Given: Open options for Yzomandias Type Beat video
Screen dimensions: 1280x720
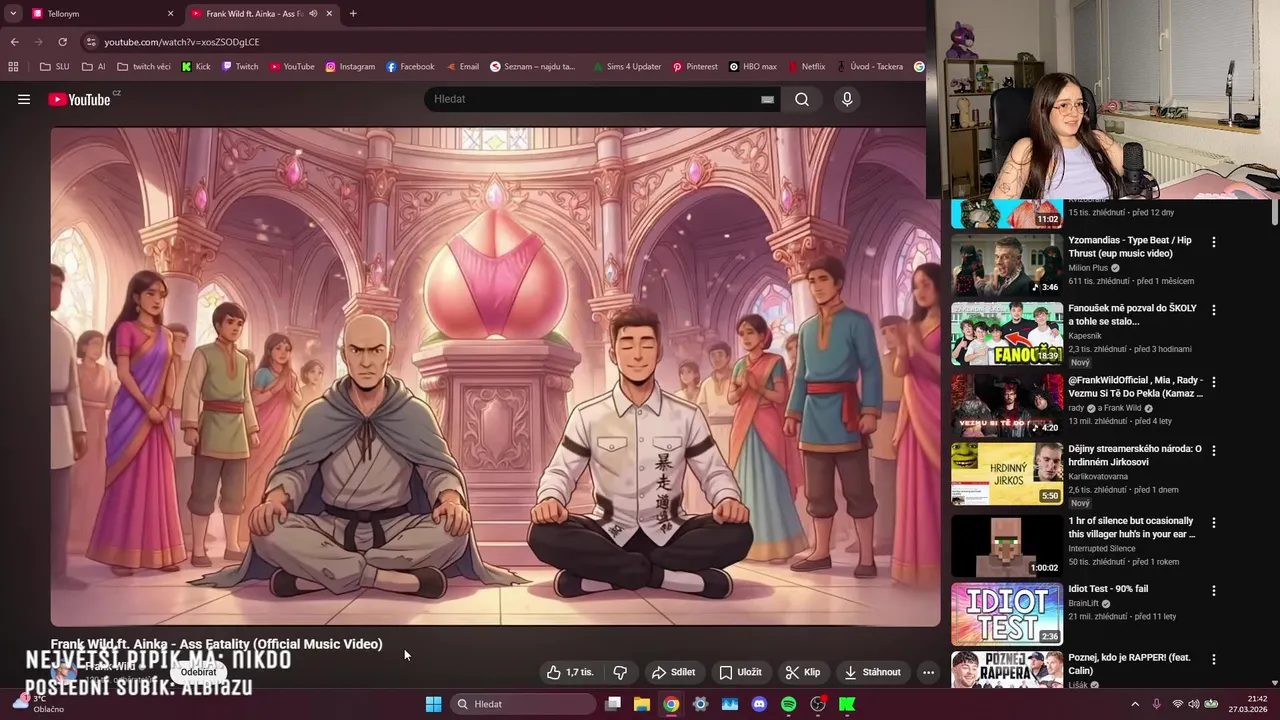Looking at the screenshot, I should coord(1214,242).
